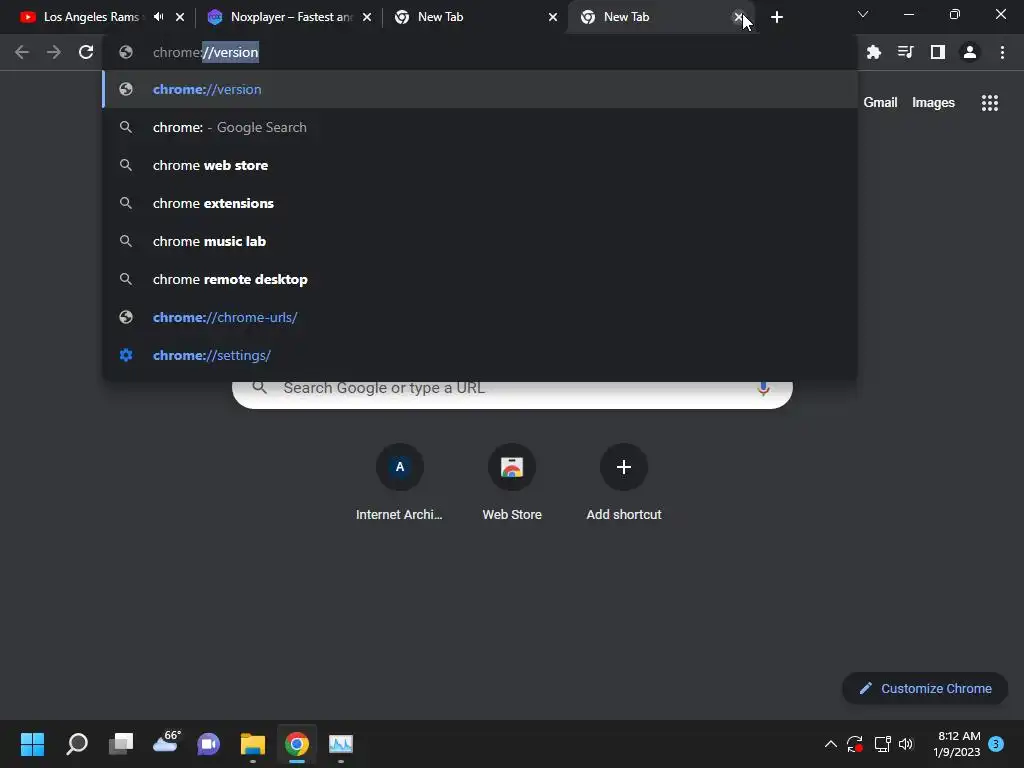The width and height of the screenshot is (1024, 768).
Task: Open the Google apps grid
Action: [990, 103]
